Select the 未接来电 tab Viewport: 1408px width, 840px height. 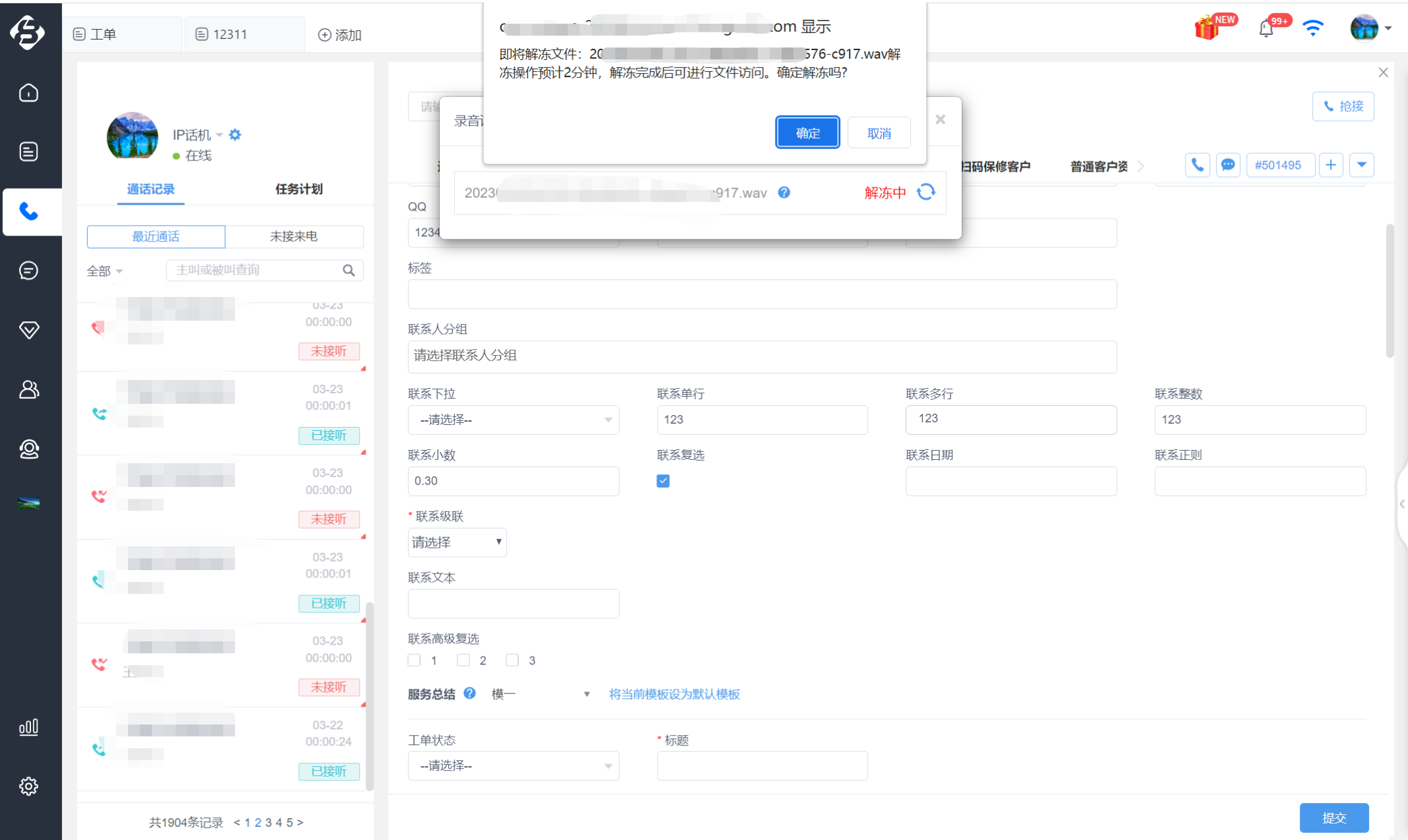pos(294,236)
